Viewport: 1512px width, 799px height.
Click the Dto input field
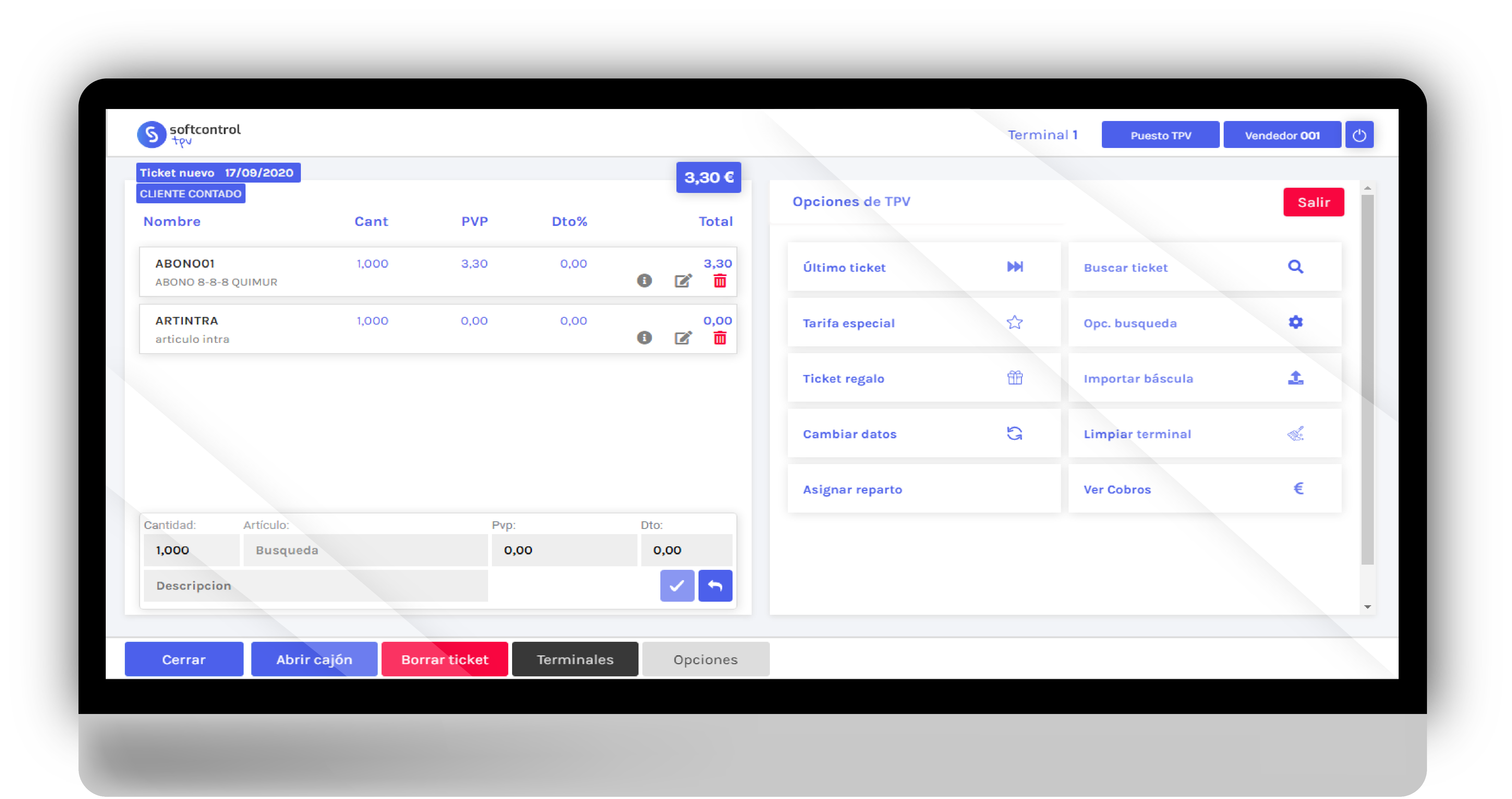point(686,550)
